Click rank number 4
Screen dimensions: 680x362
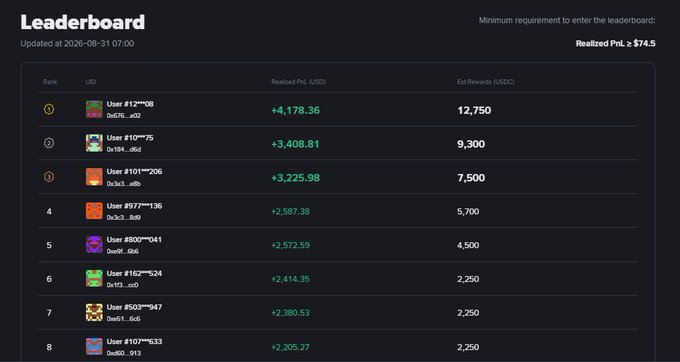(x=49, y=212)
